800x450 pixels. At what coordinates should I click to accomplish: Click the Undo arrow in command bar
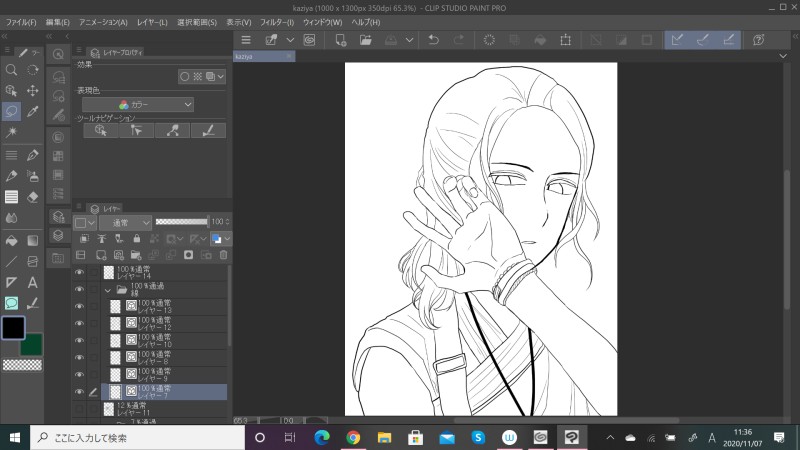(433, 40)
